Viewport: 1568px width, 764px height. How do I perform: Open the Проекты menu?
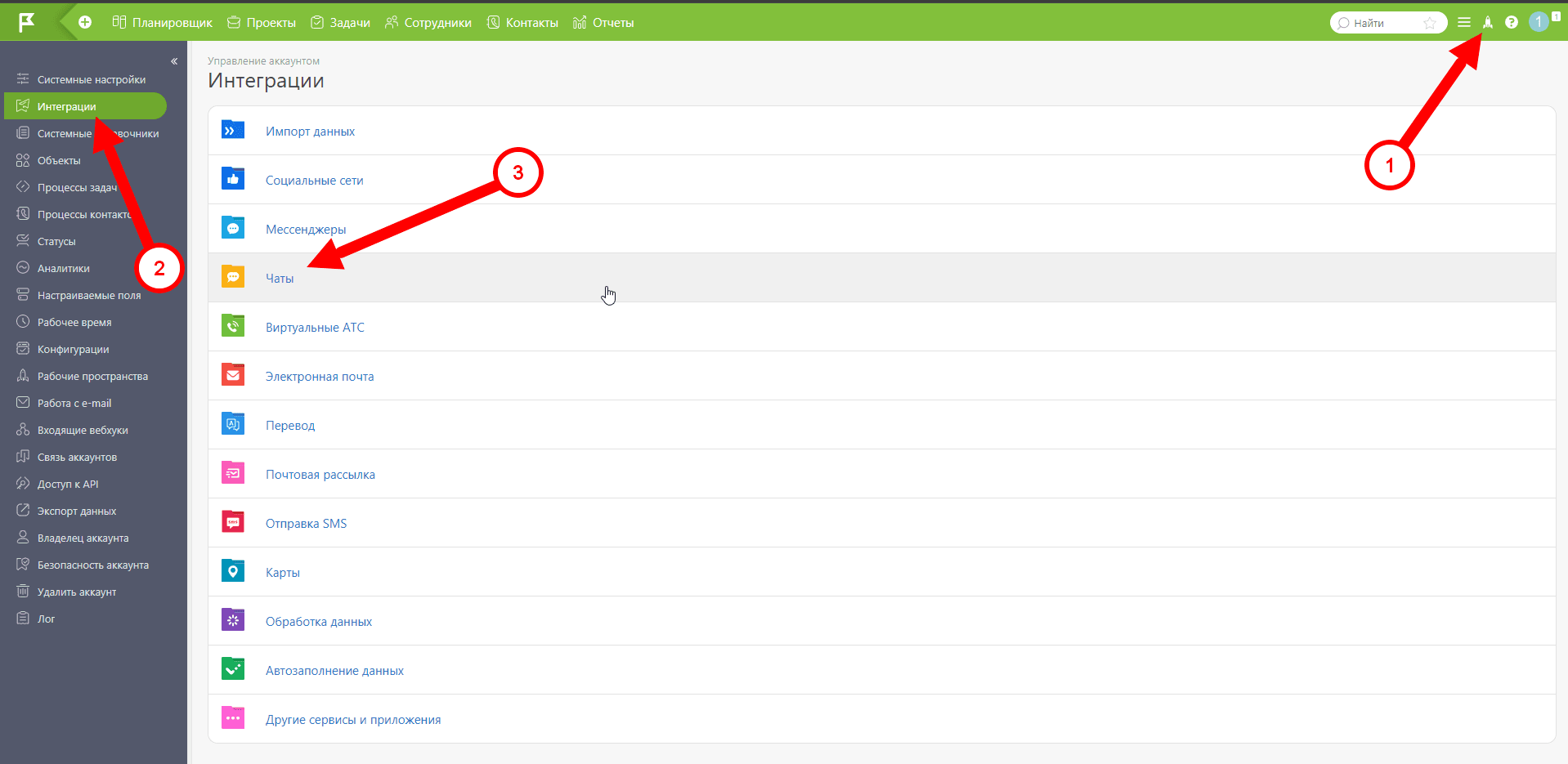(x=262, y=23)
